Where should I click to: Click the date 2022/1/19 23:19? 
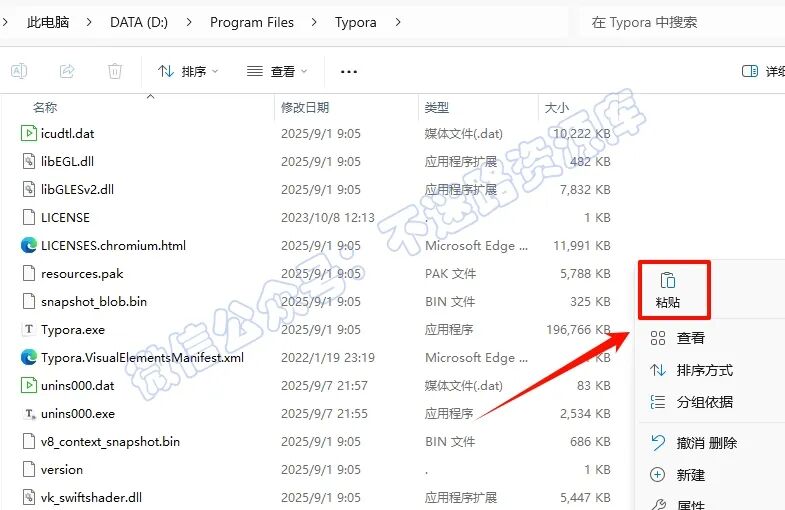pos(328,358)
